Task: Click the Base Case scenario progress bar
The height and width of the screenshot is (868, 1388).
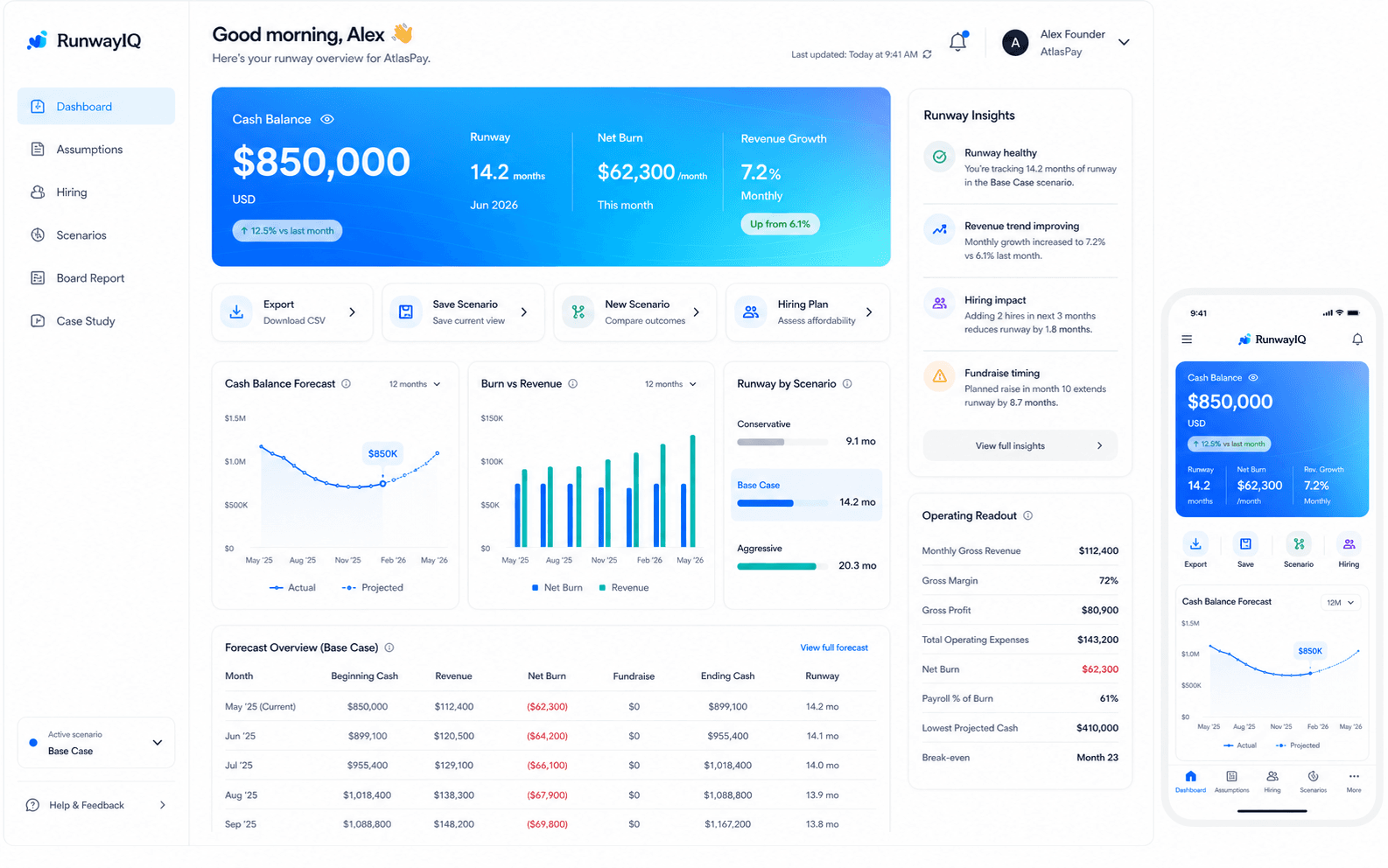Action: [x=782, y=503]
